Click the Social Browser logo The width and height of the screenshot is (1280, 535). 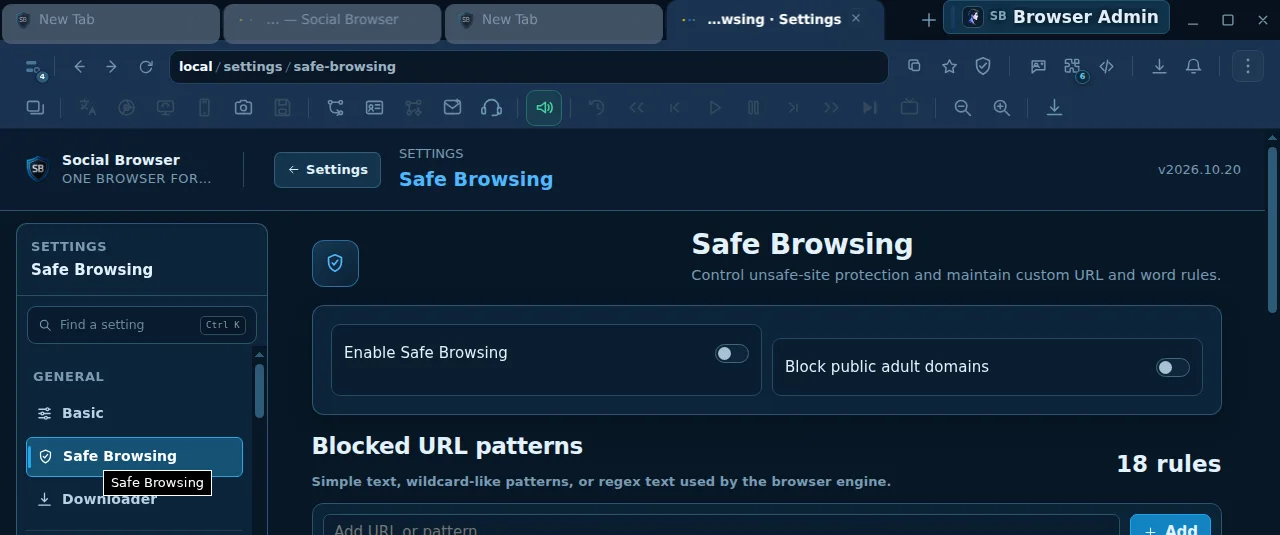coord(37,169)
